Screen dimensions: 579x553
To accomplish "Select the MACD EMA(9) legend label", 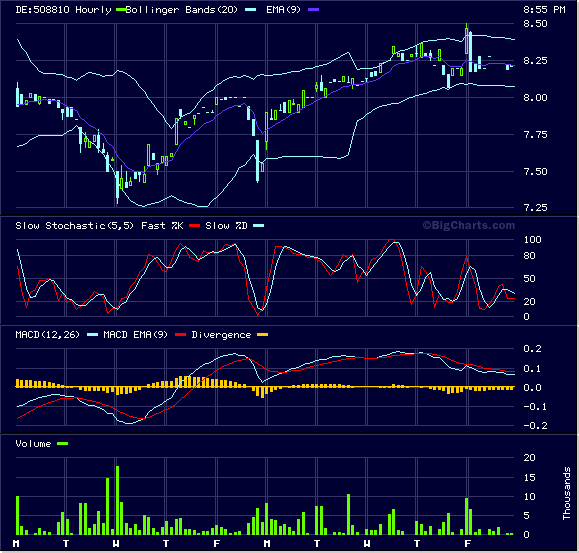I will 136,335.
